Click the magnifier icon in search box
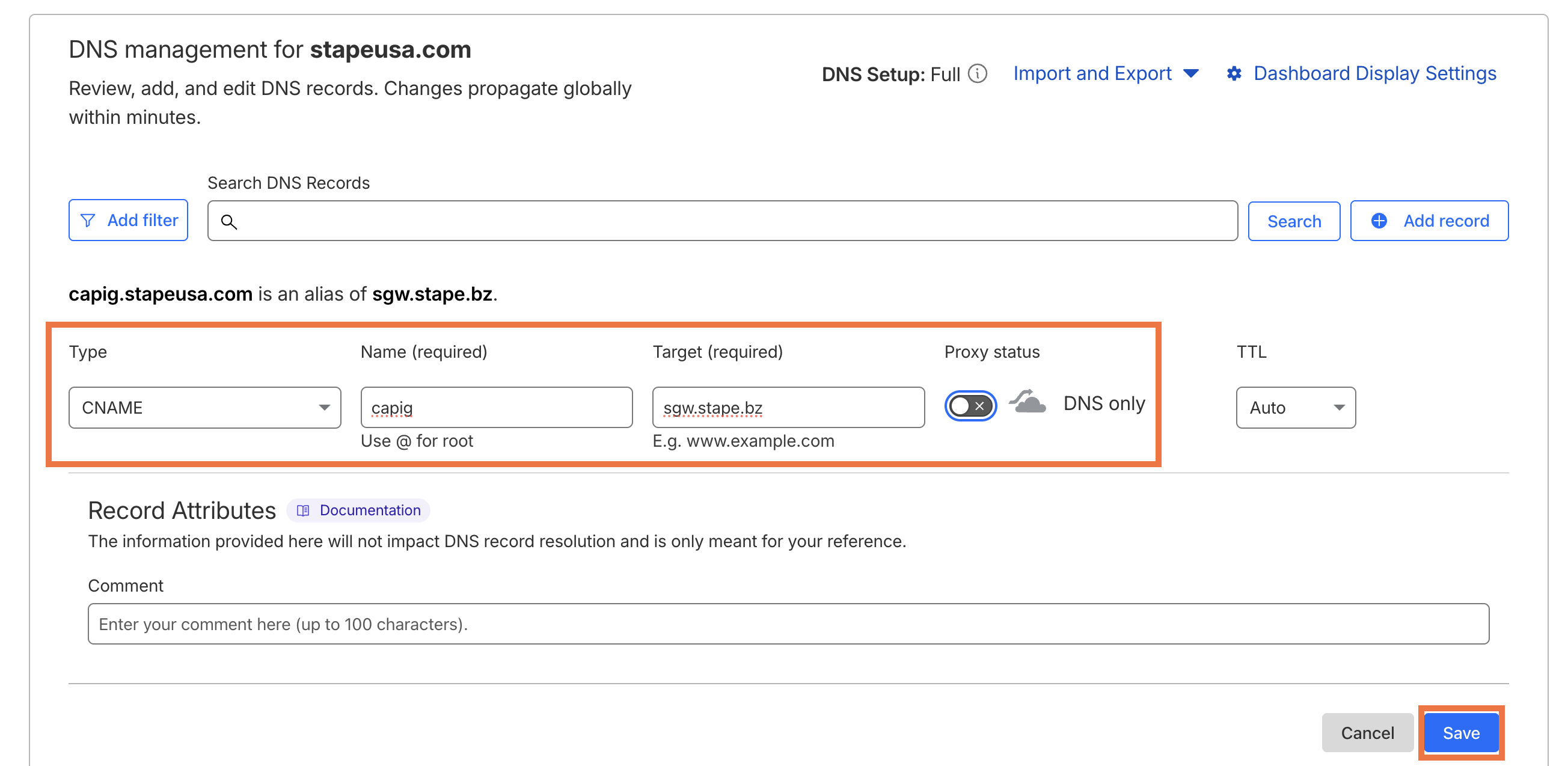Image resolution: width=1568 pixels, height=766 pixels. pyautogui.click(x=229, y=222)
